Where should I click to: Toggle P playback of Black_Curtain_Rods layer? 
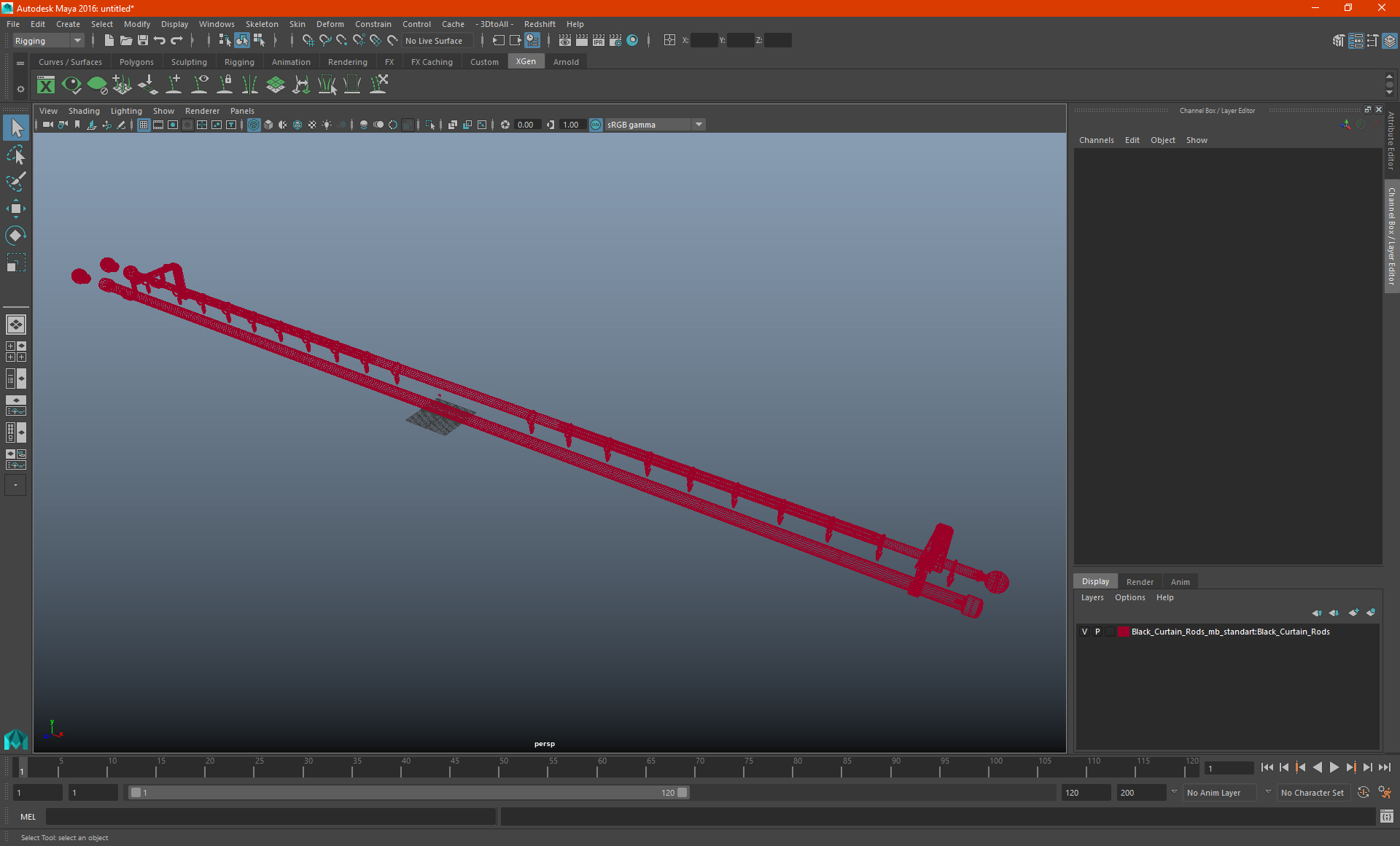click(1096, 631)
